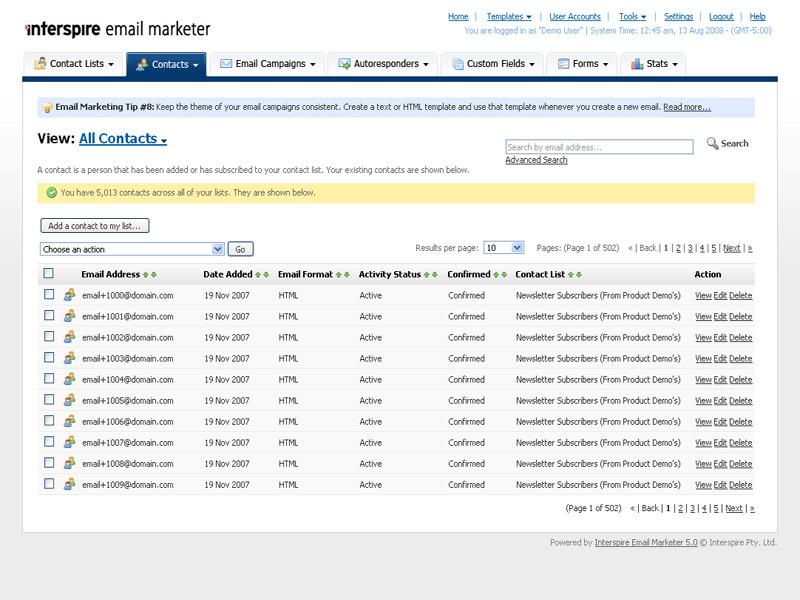This screenshot has height=600, width=800.
Task: Click inside the email search field
Action: (x=600, y=145)
